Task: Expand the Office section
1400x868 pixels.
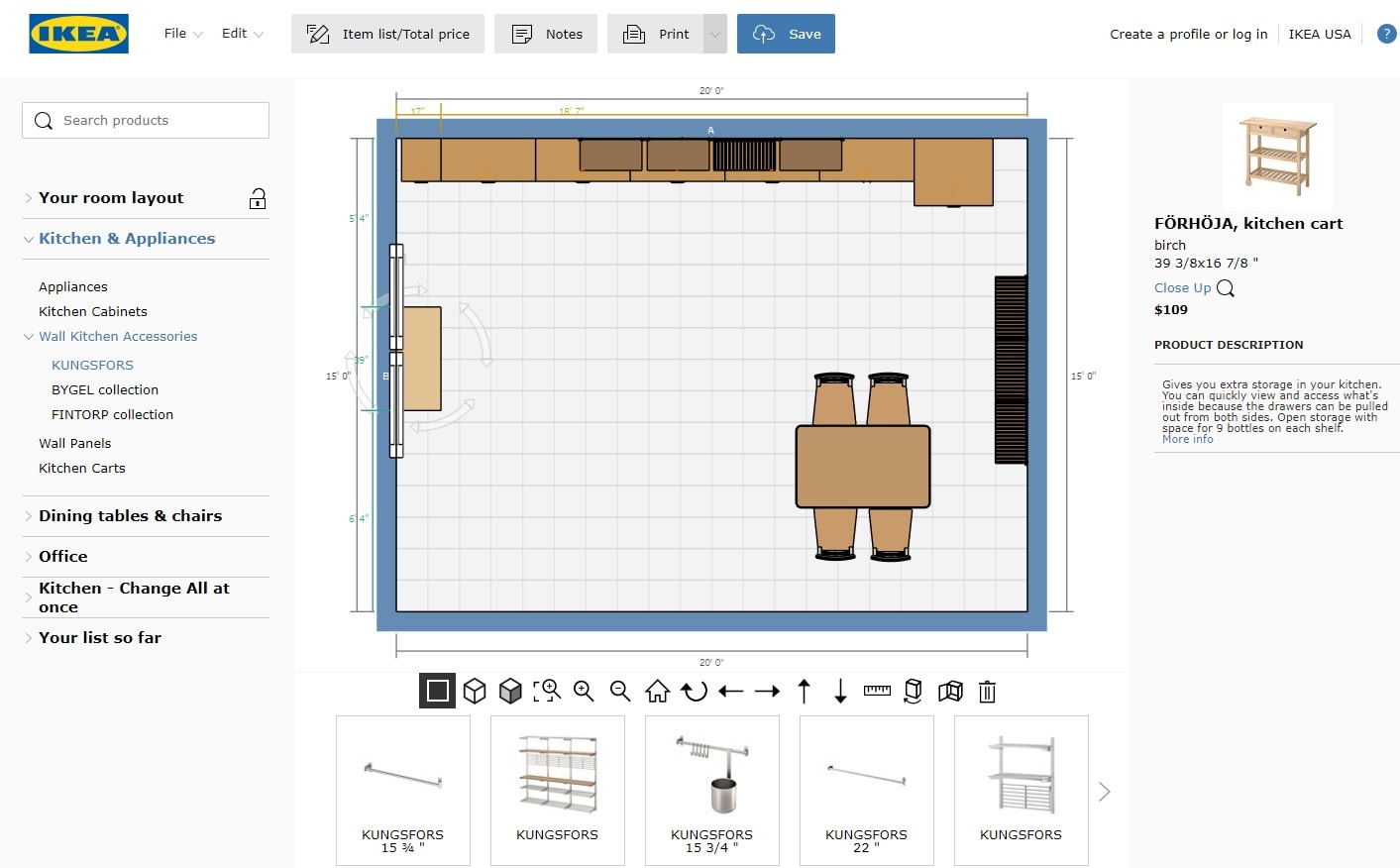Action: [x=62, y=557]
